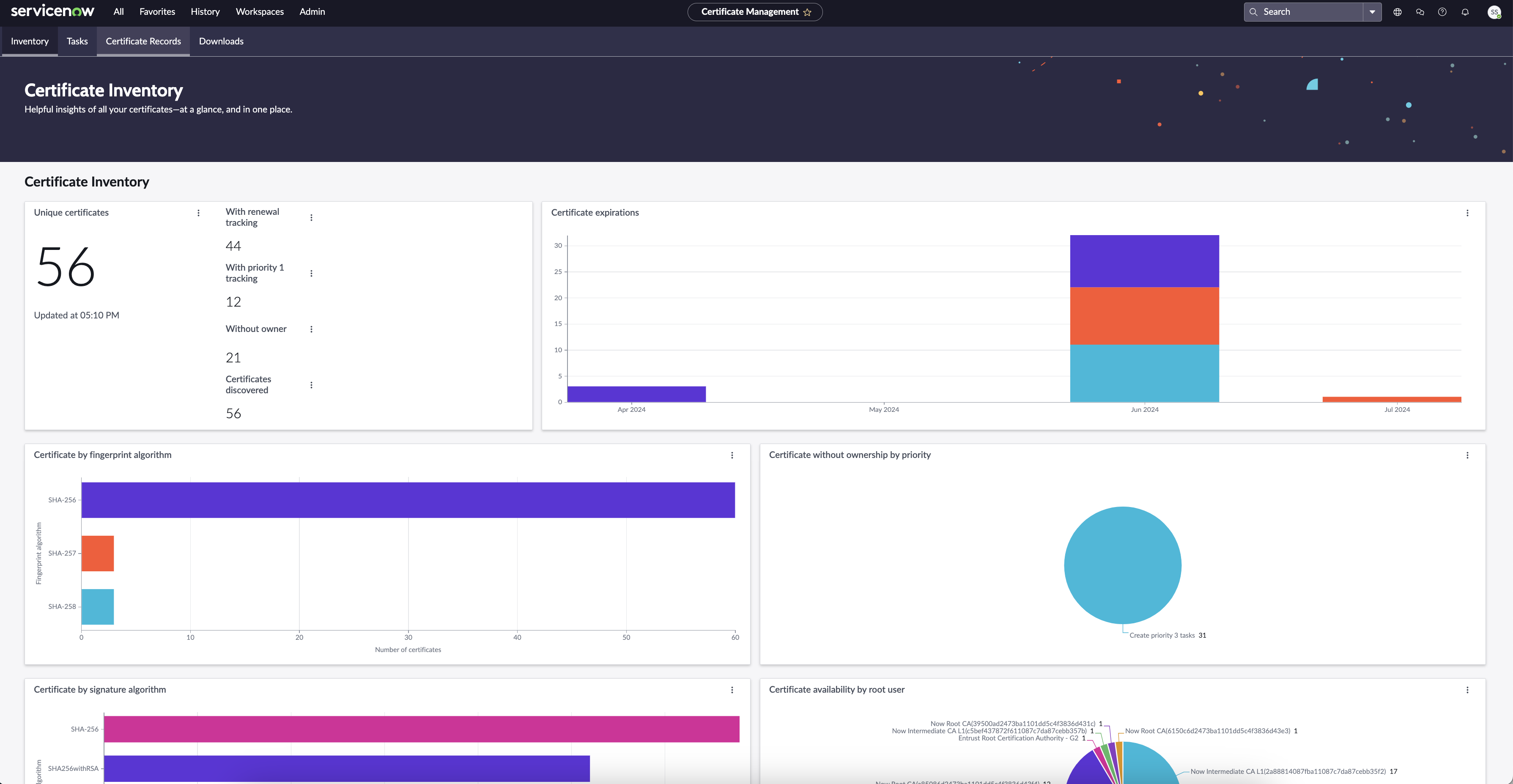Expand the search scope dropdown arrow

[x=1372, y=12]
